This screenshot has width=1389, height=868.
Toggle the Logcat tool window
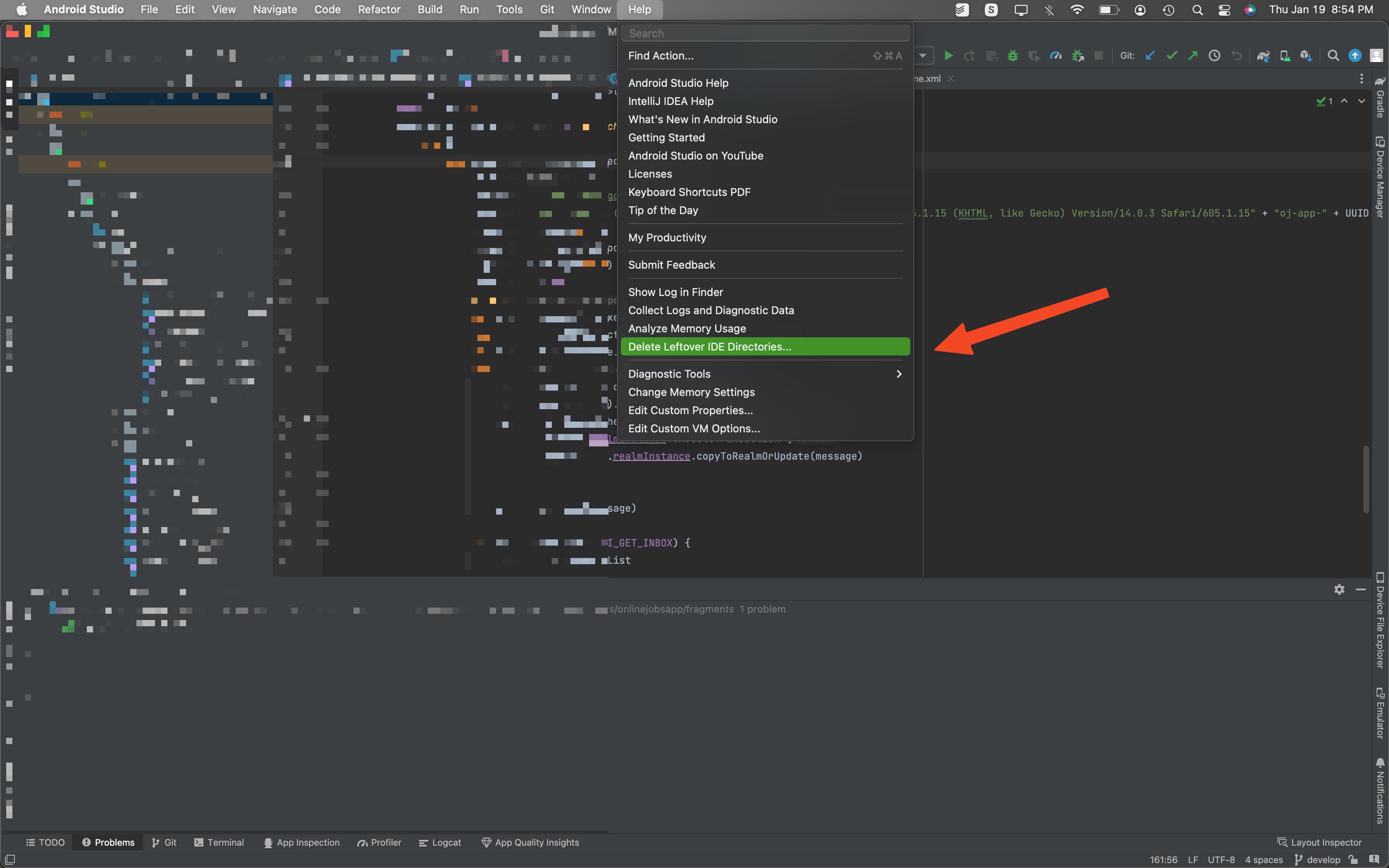440,842
